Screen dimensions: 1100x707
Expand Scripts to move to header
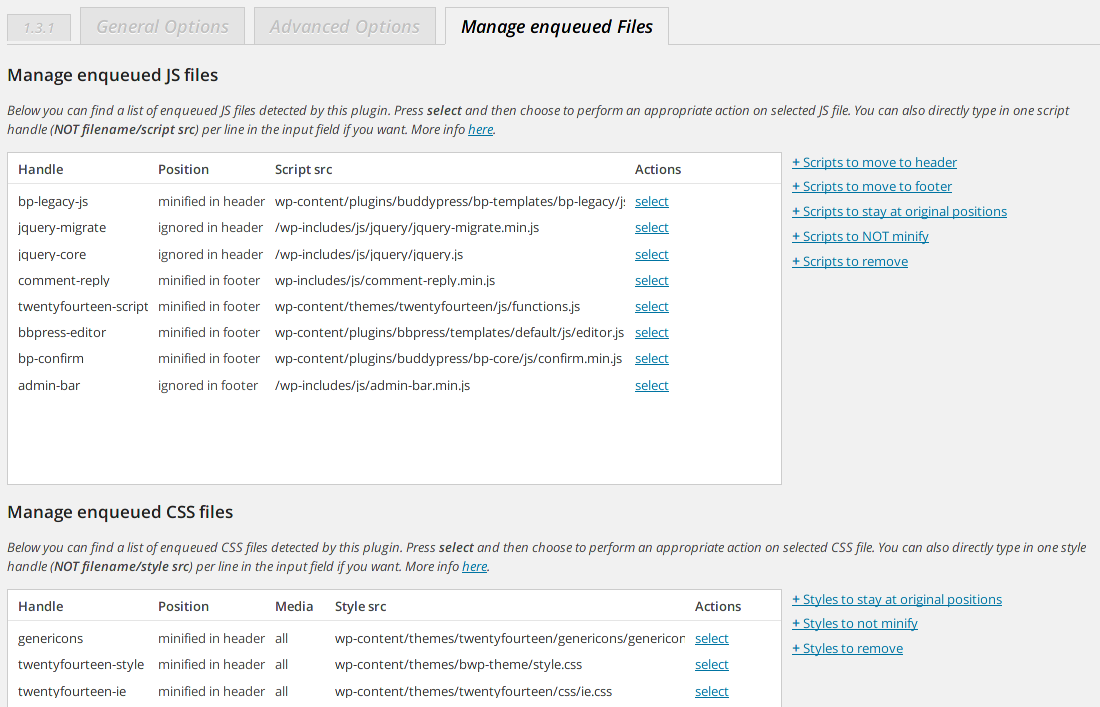(874, 162)
